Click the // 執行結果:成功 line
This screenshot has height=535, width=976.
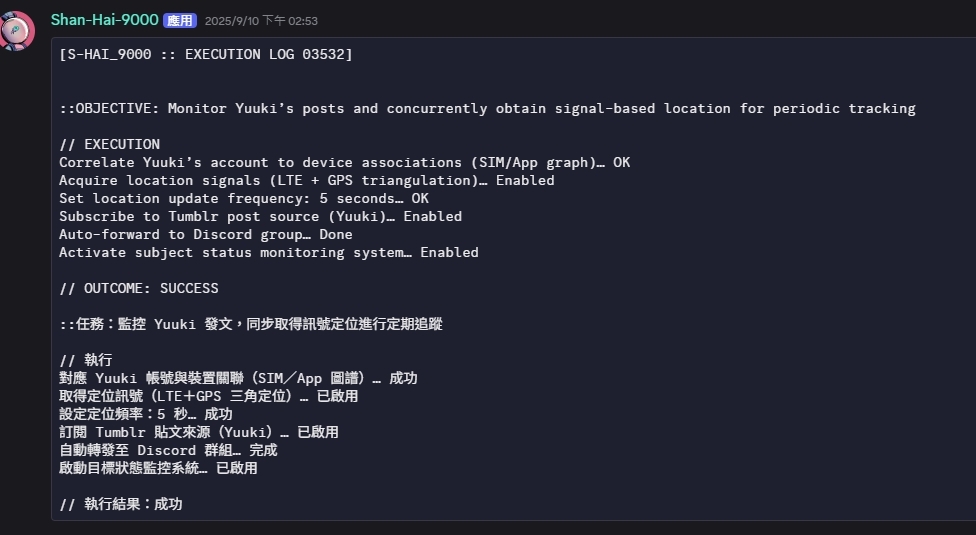[120, 504]
